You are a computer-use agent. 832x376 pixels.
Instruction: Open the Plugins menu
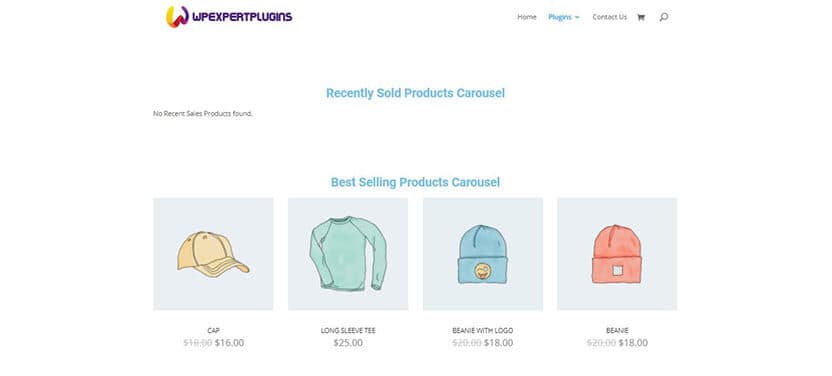pyautogui.click(x=560, y=17)
